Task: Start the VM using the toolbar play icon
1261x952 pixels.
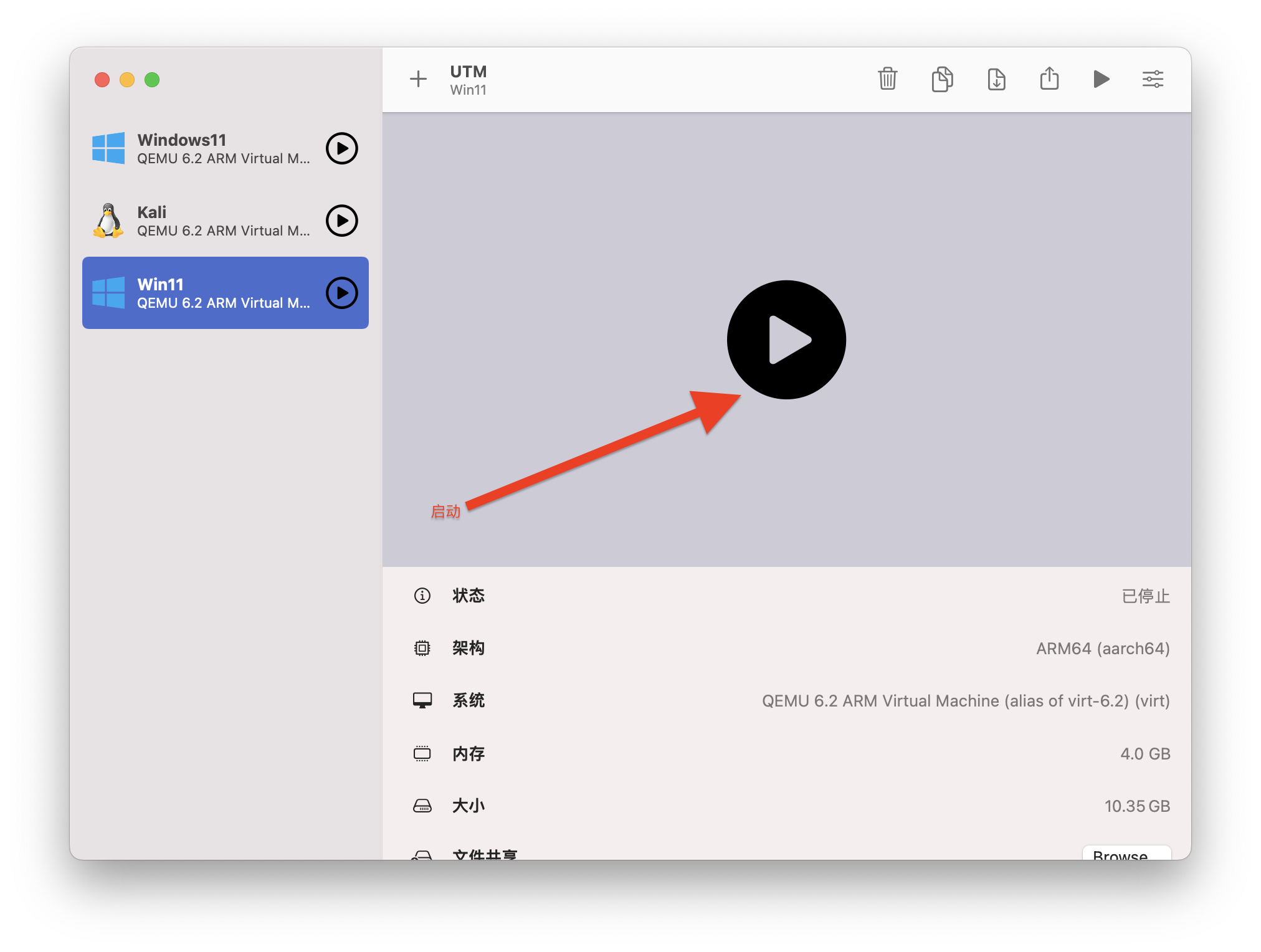Action: click(x=1101, y=79)
